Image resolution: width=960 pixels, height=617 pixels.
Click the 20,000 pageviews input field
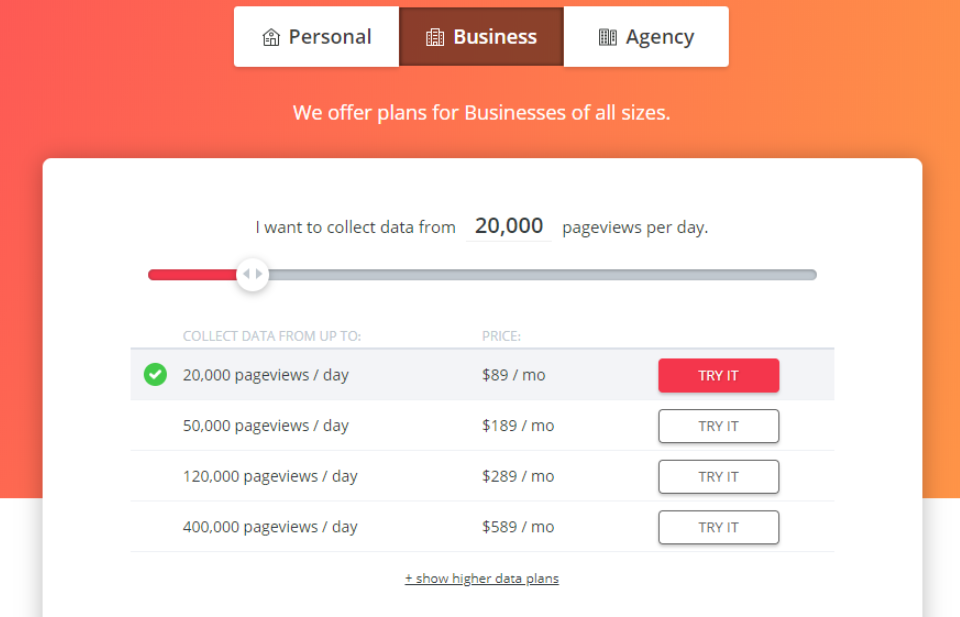tap(509, 226)
